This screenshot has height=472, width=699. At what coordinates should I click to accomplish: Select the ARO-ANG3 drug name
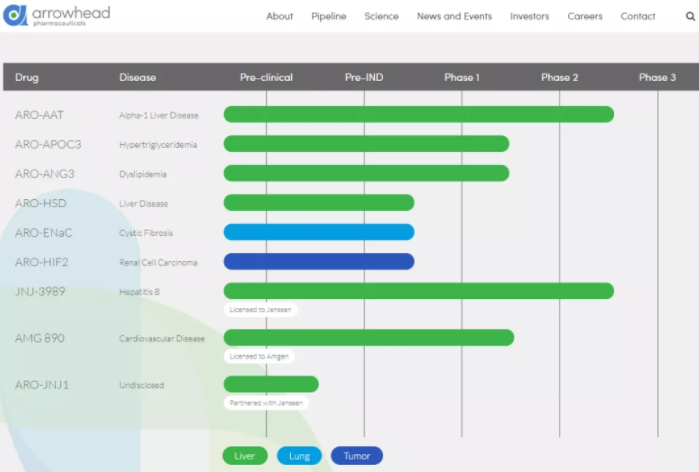(45, 174)
